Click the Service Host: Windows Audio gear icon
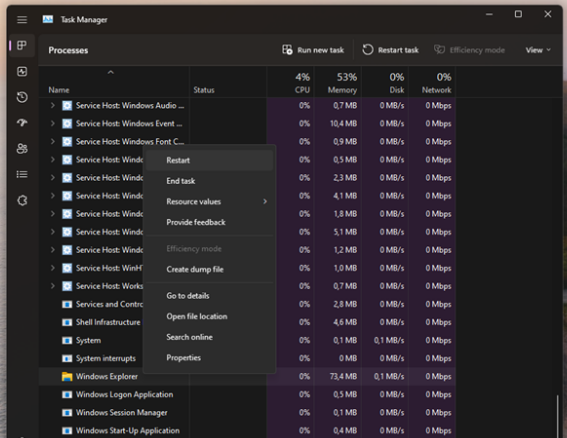The height and width of the screenshot is (438, 567). click(67, 106)
